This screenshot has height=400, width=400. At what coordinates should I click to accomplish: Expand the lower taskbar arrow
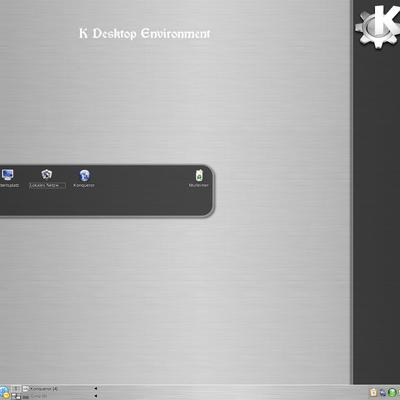[95, 396]
